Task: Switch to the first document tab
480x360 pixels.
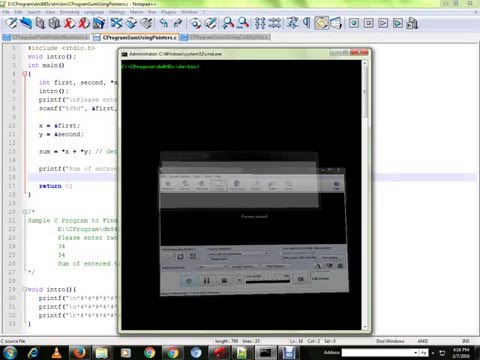Action: 46,37
